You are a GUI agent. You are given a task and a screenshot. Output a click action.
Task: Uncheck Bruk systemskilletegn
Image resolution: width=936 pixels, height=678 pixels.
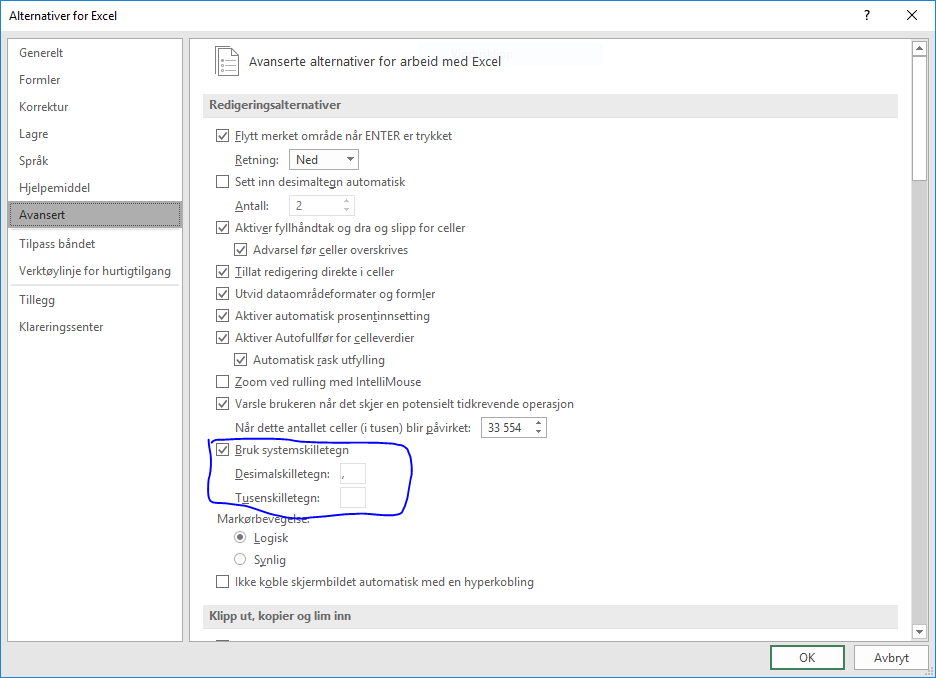tap(222, 450)
